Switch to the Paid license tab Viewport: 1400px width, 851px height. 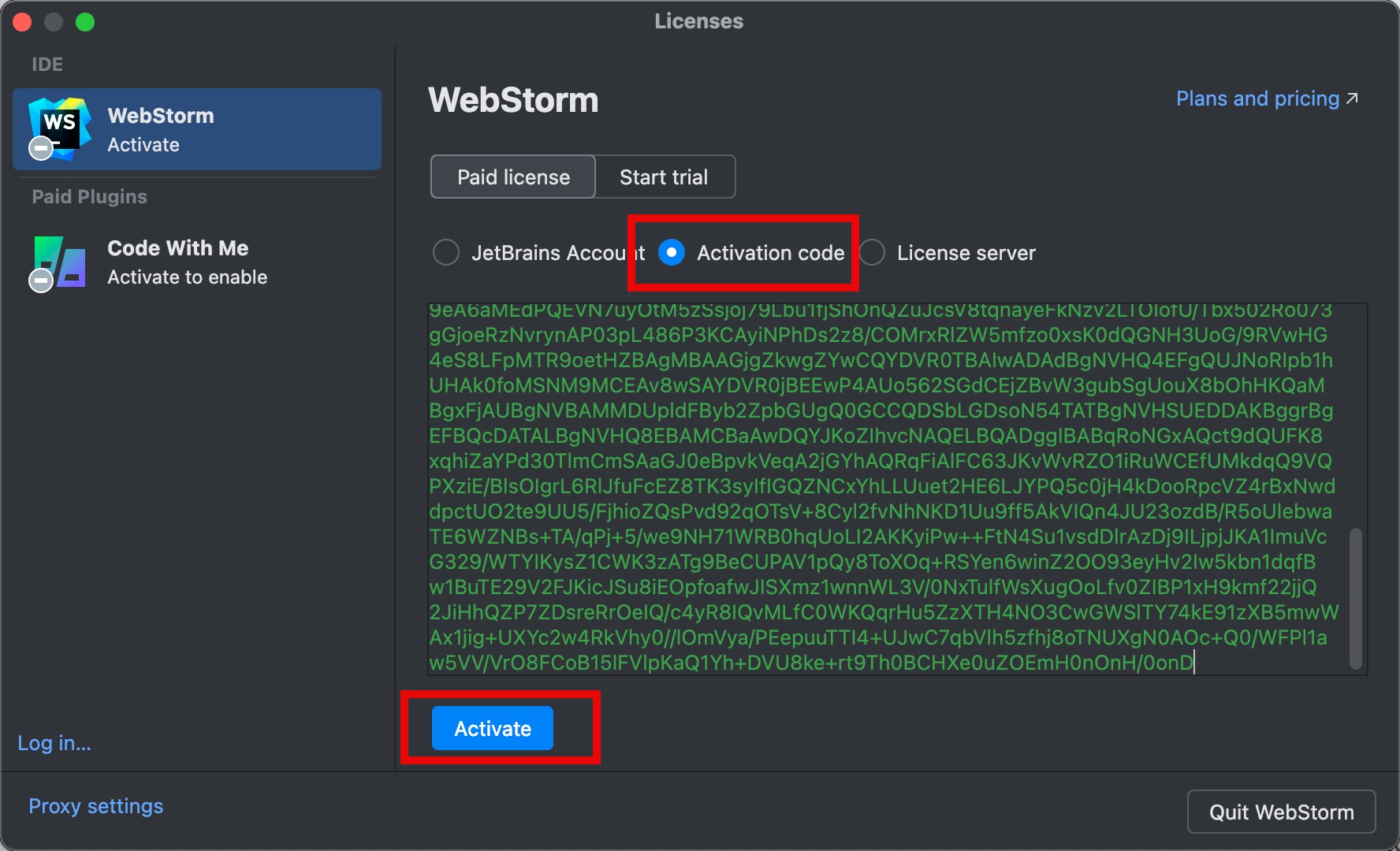click(x=513, y=177)
